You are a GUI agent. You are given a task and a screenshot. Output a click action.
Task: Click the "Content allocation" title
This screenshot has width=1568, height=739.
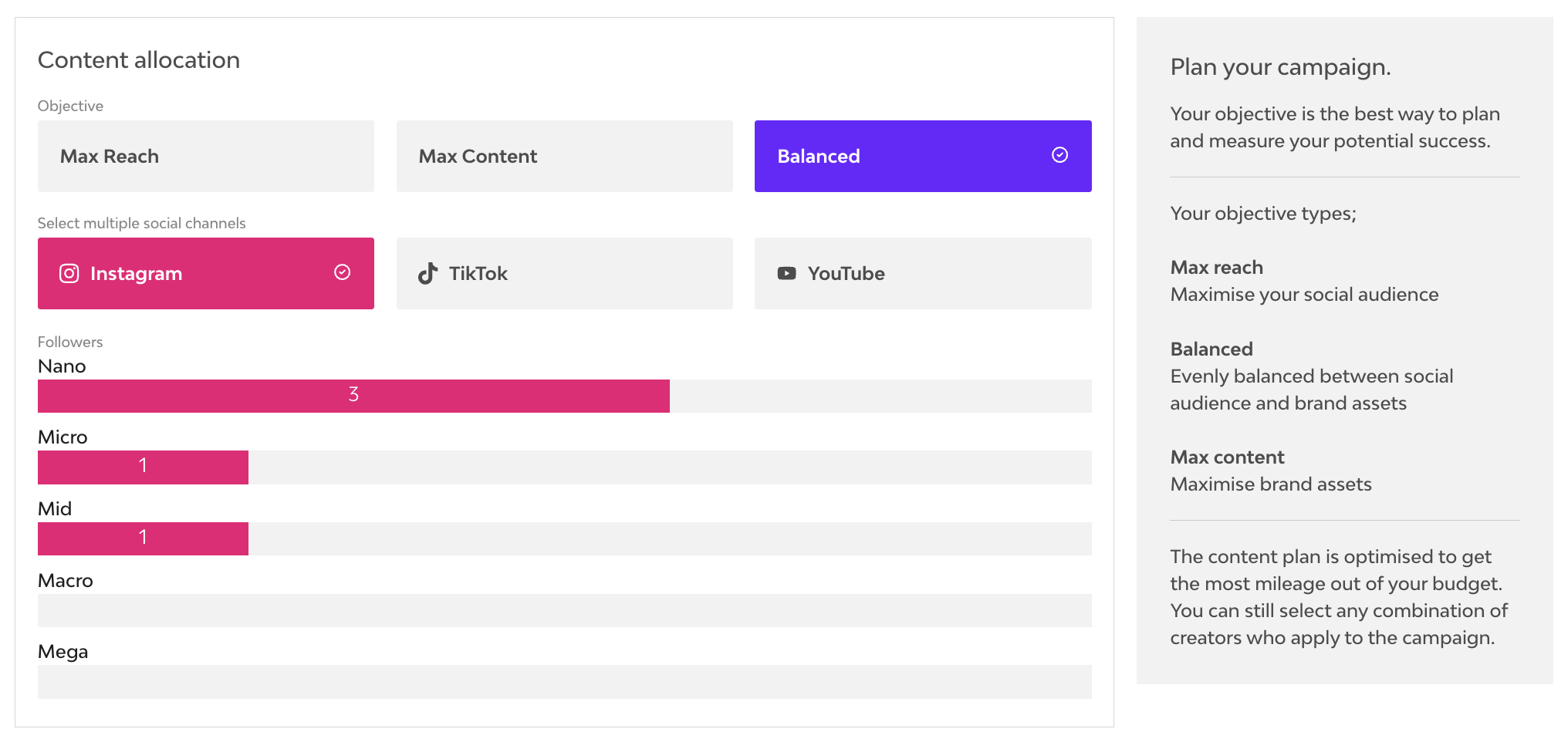pyautogui.click(x=139, y=60)
